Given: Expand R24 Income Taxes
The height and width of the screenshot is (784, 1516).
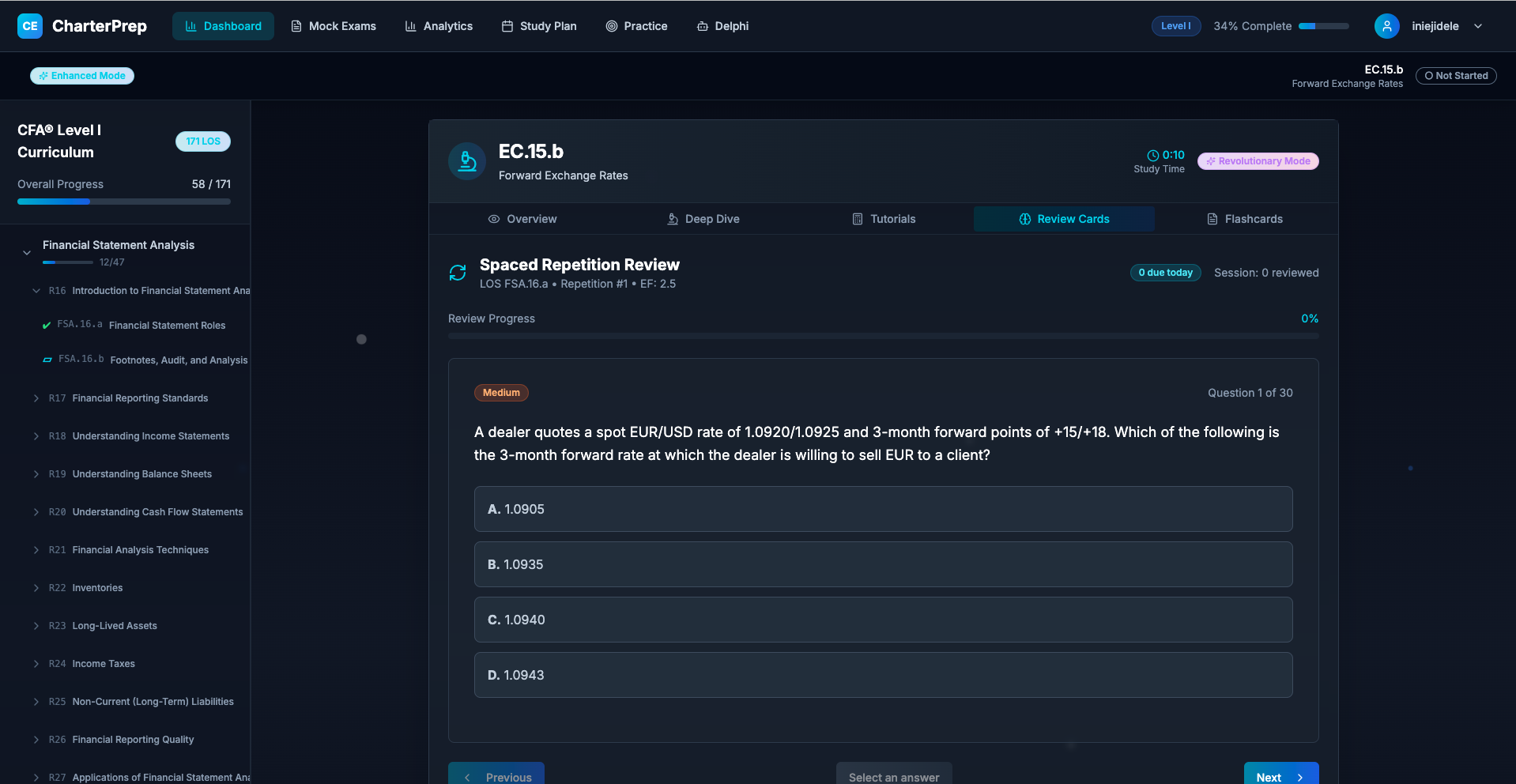Looking at the screenshot, I should [36, 664].
